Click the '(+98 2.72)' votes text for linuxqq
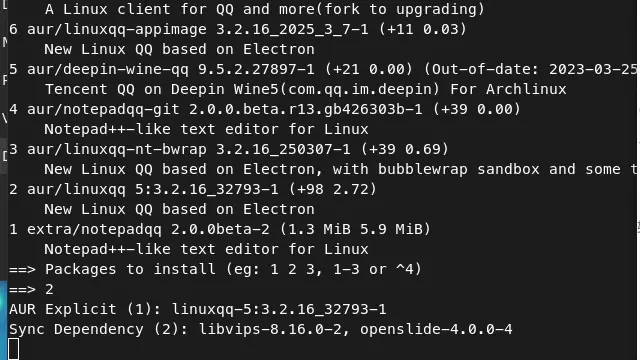 coord(332,189)
